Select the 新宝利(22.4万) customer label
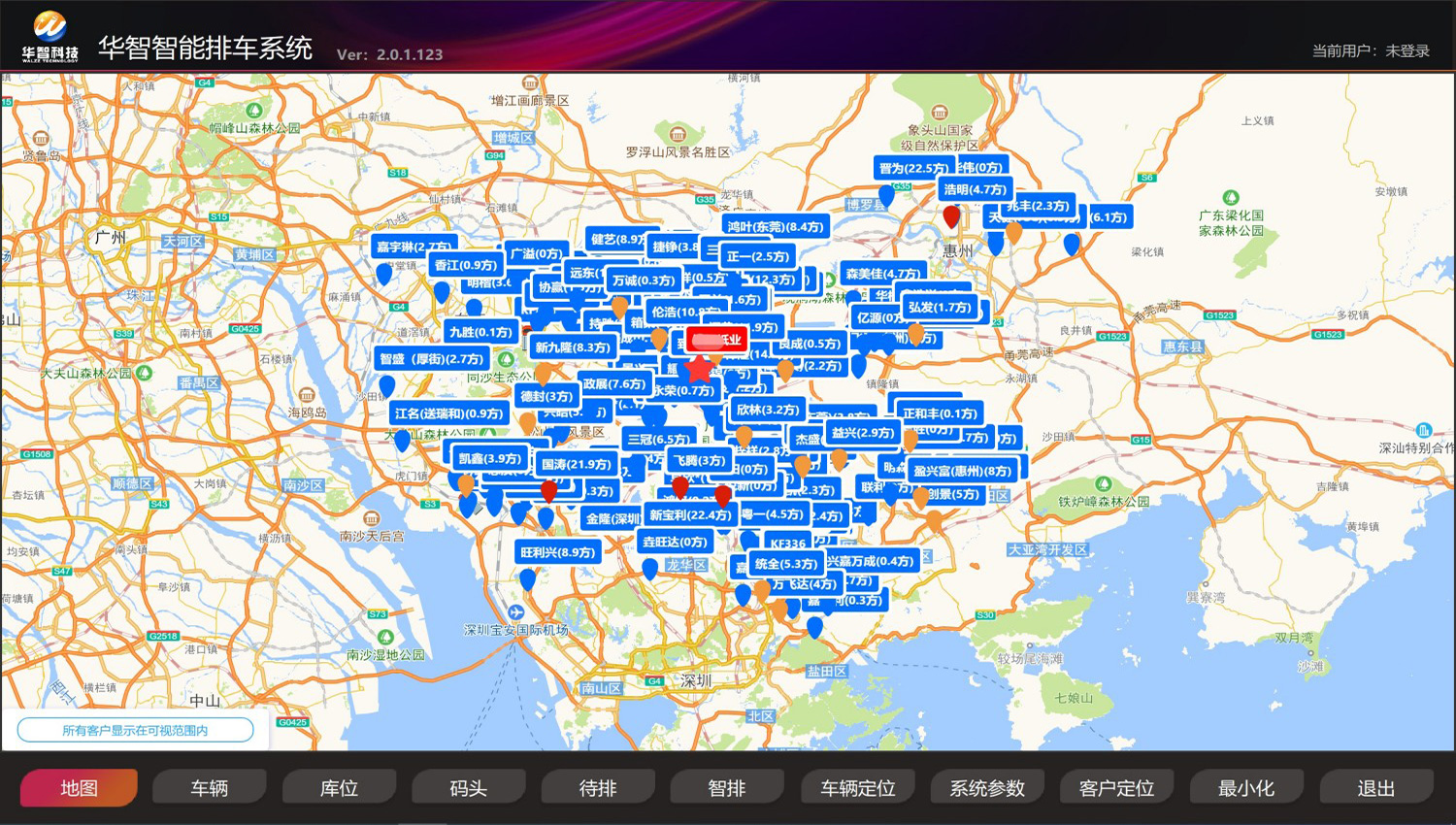Image resolution: width=1456 pixels, height=825 pixels. pyautogui.click(x=690, y=515)
